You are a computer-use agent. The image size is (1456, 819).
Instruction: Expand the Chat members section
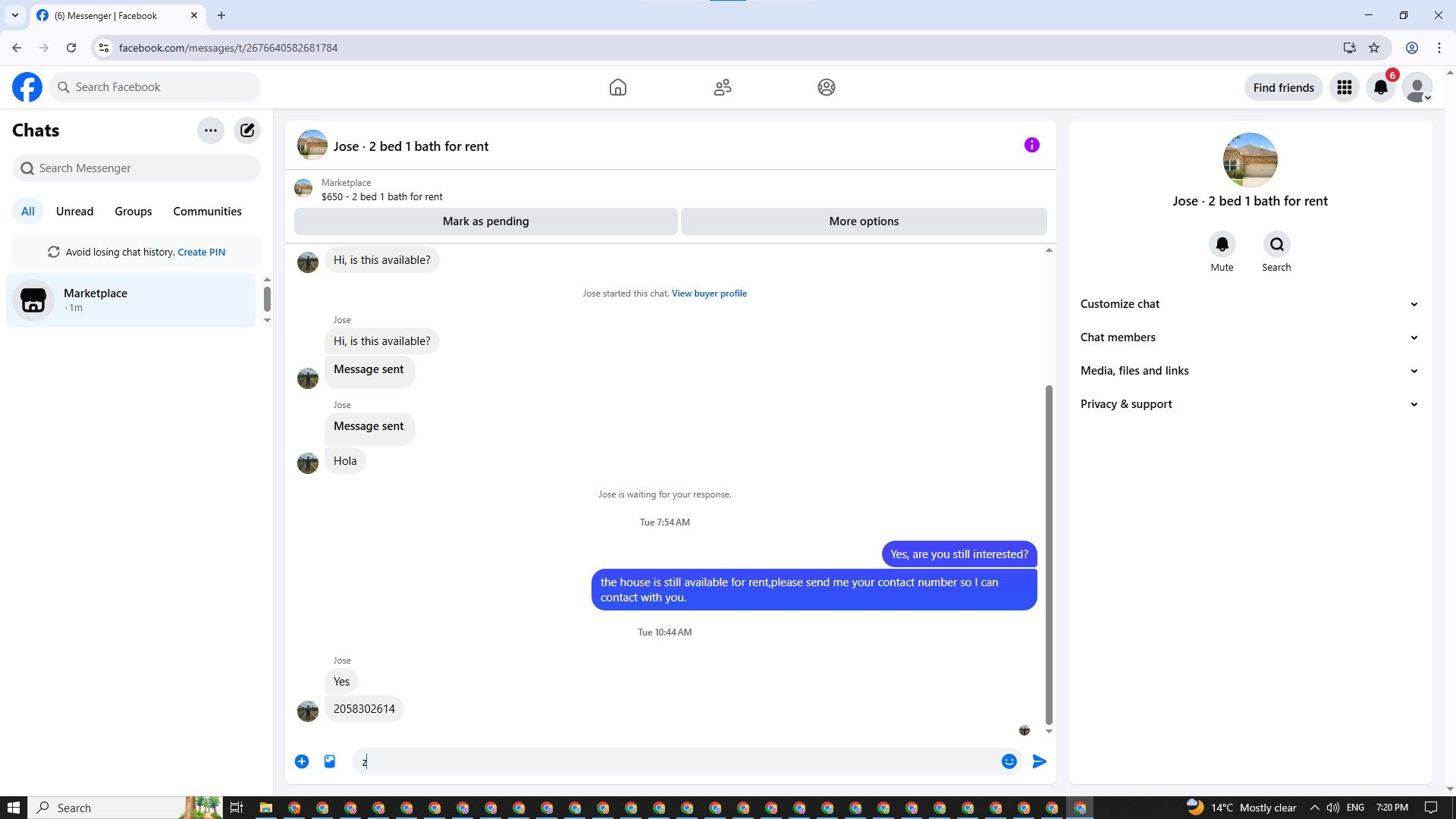[1249, 337]
